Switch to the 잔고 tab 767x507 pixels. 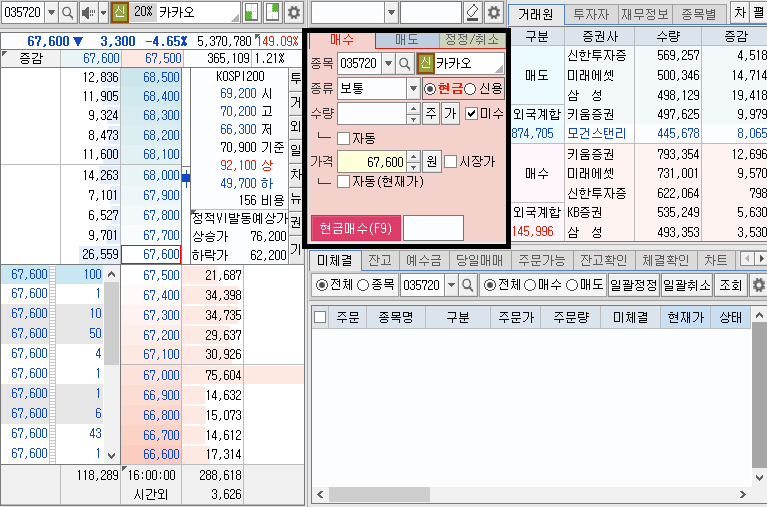pos(380,260)
